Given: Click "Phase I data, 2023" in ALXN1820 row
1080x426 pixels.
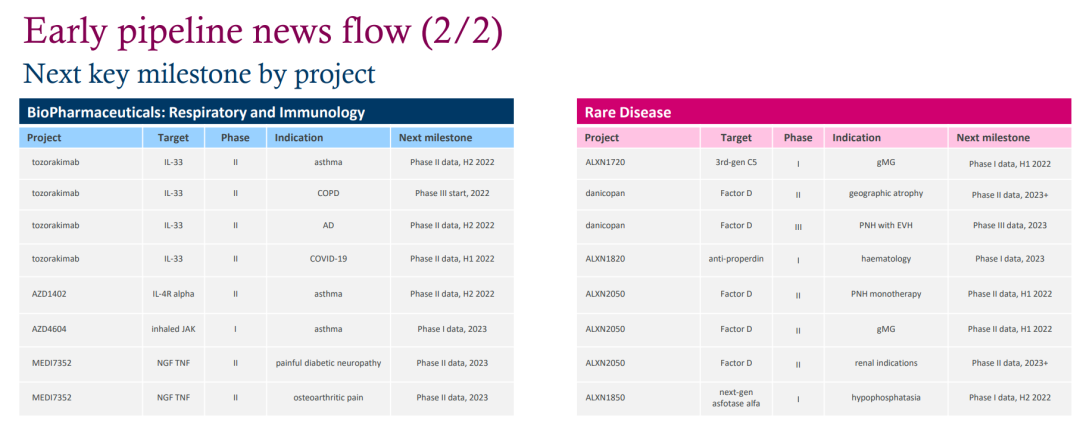Looking at the screenshot, I should click(x=1010, y=259).
